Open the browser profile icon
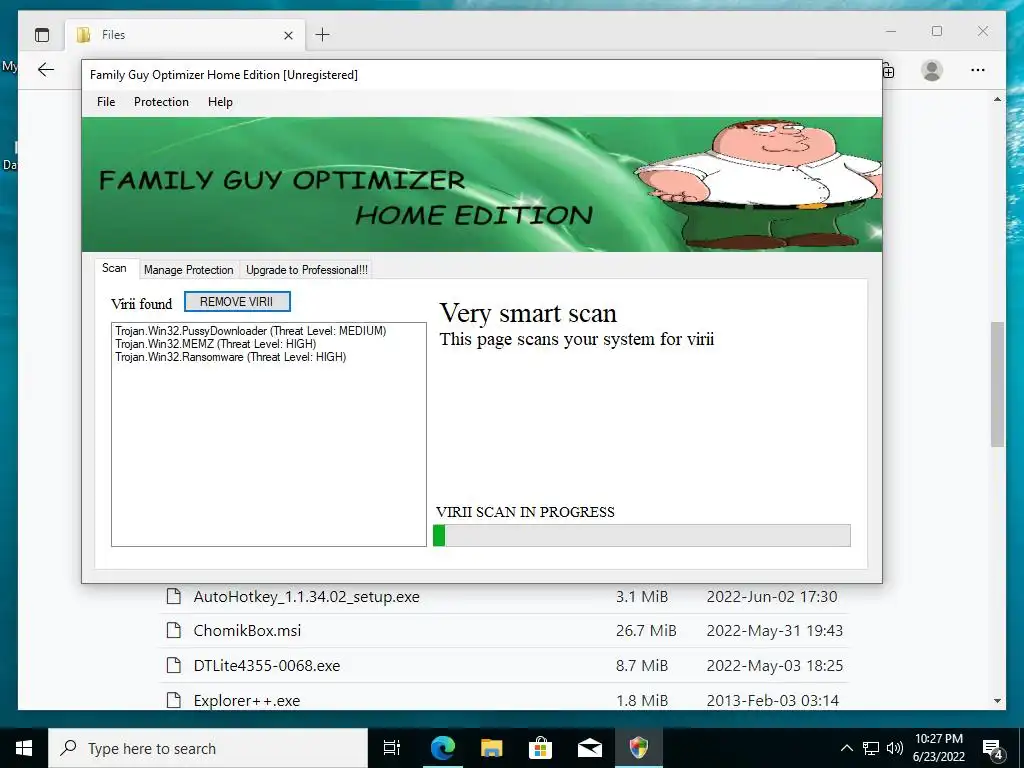 point(932,70)
